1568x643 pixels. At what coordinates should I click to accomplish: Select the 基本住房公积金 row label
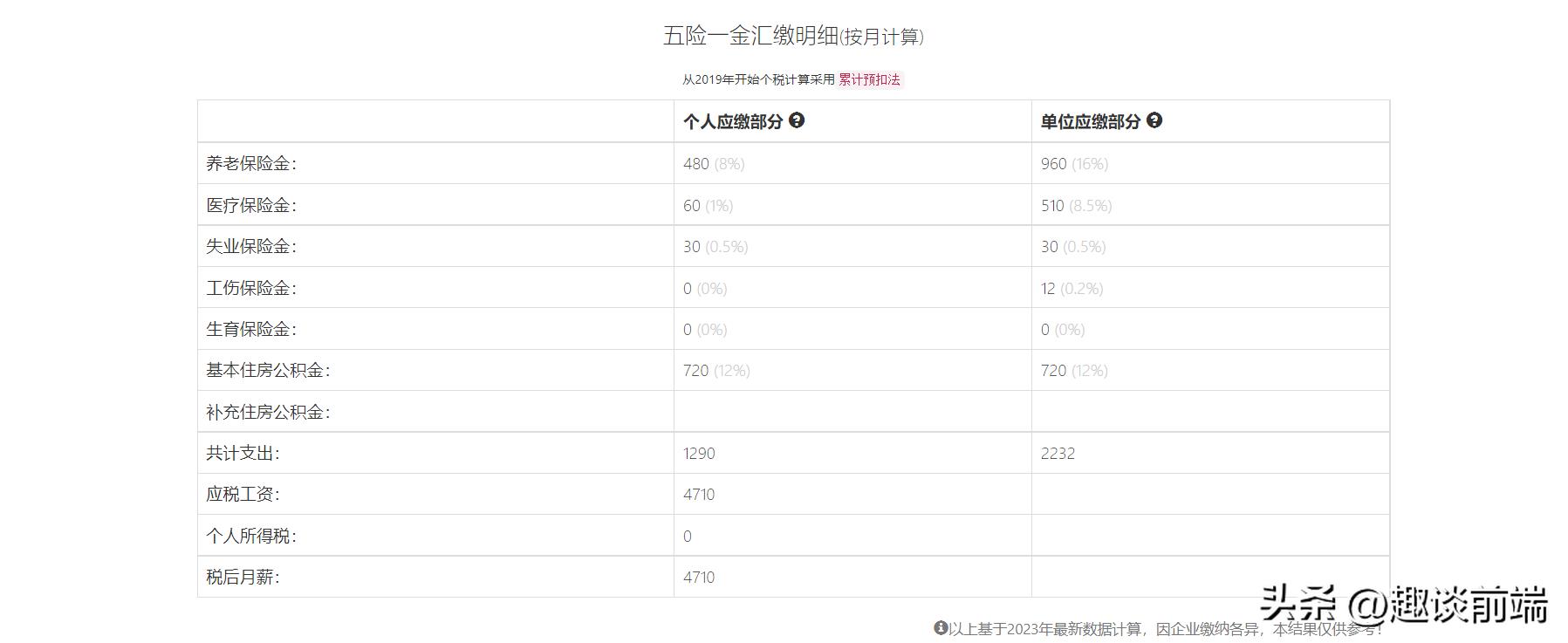tap(268, 370)
